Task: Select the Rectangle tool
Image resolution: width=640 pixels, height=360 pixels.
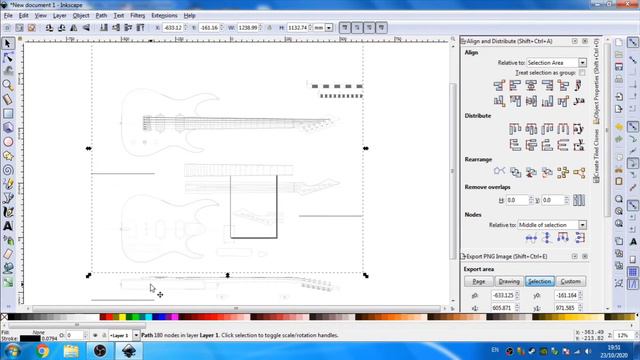Action: [x=8, y=113]
